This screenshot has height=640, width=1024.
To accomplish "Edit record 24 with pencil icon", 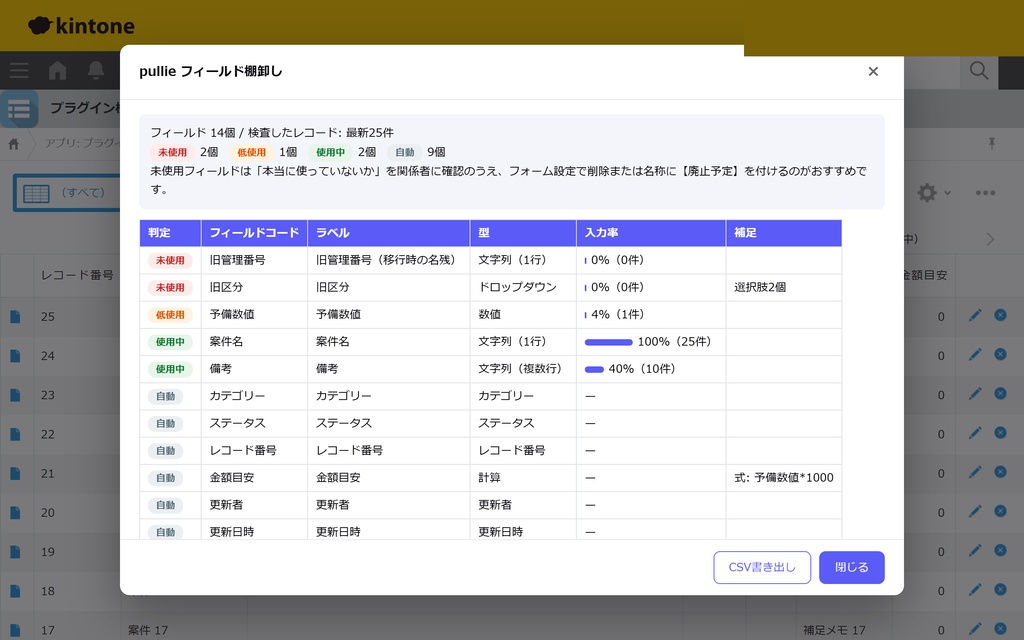I will [x=975, y=355].
